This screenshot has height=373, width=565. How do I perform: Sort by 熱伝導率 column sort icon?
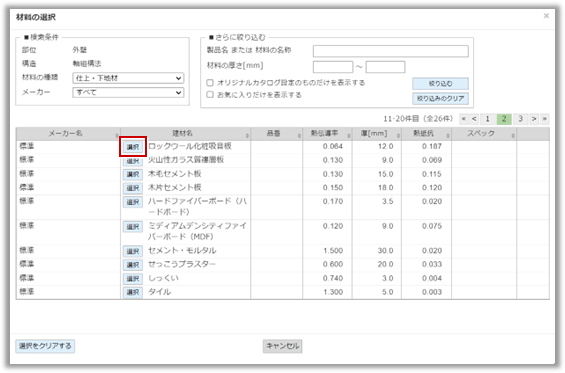point(349,136)
